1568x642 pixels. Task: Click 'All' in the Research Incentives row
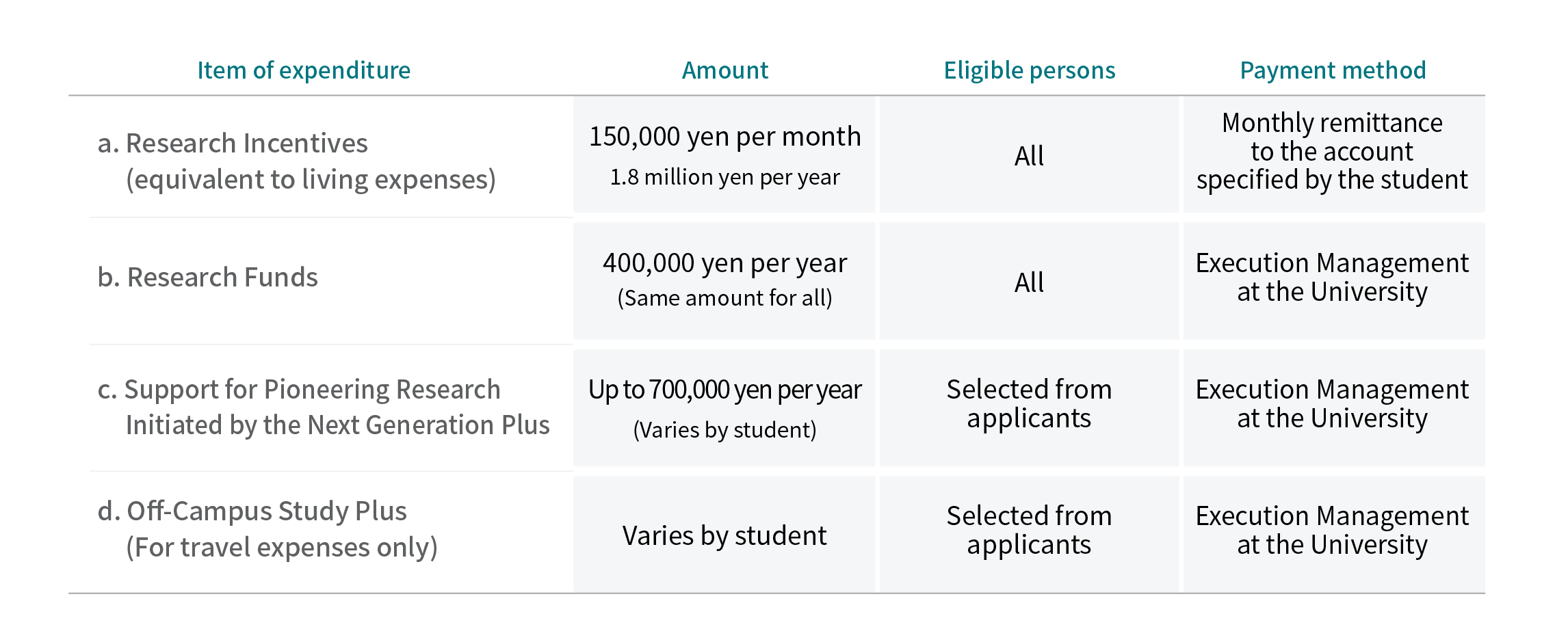pyautogui.click(x=1029, y=156)
